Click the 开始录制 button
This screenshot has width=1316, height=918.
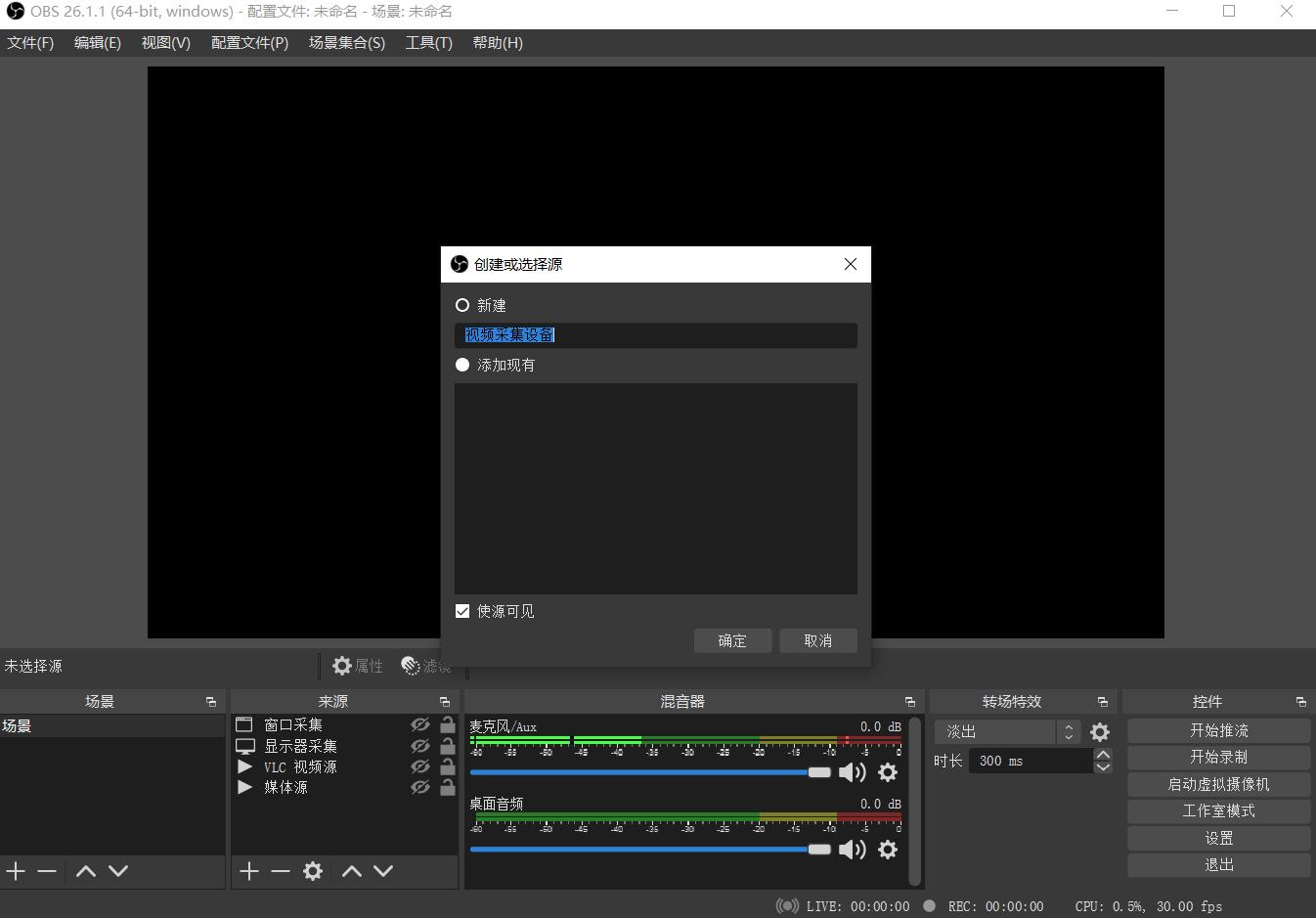coord(1218,758)
